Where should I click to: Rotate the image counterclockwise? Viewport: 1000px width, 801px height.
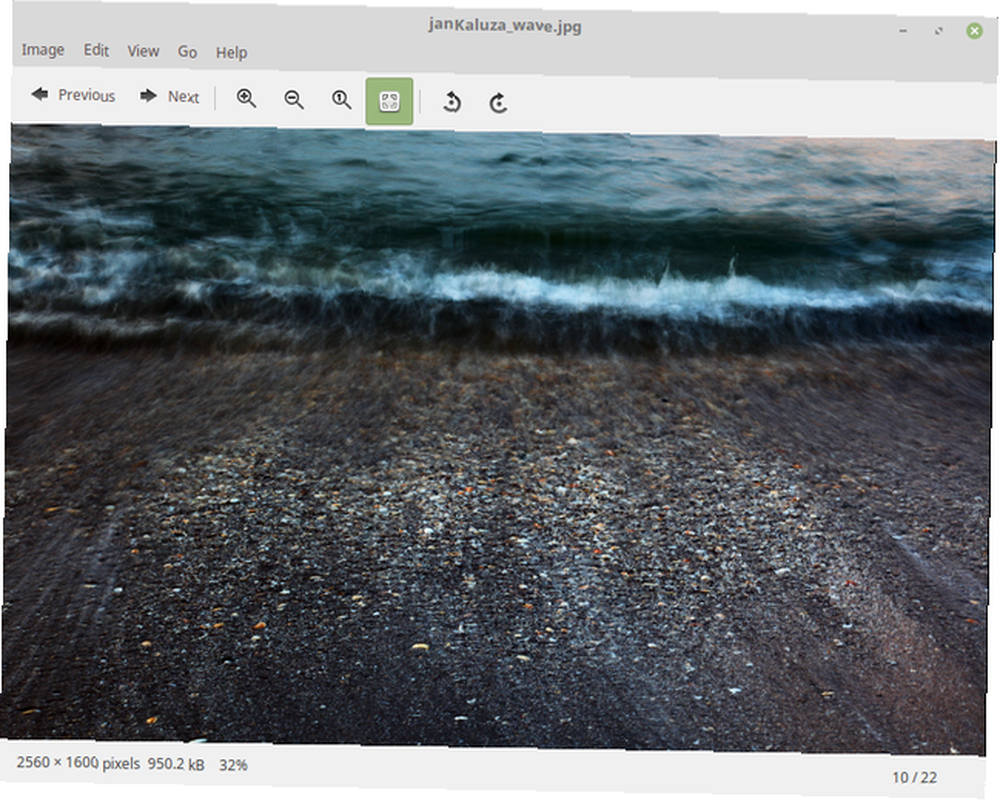[x=452, y=102]
